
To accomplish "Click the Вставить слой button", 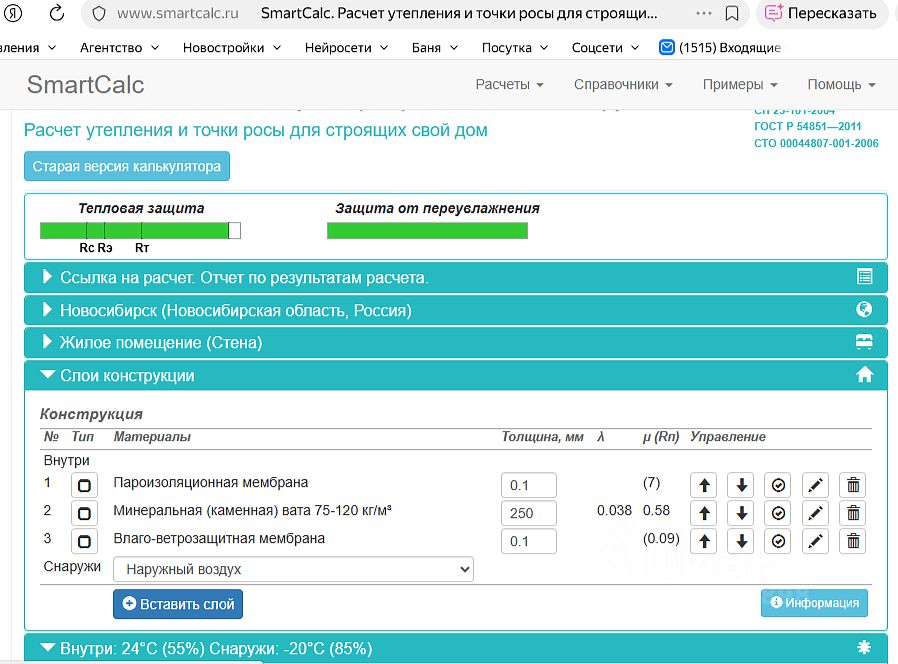I will coord(178,604).
